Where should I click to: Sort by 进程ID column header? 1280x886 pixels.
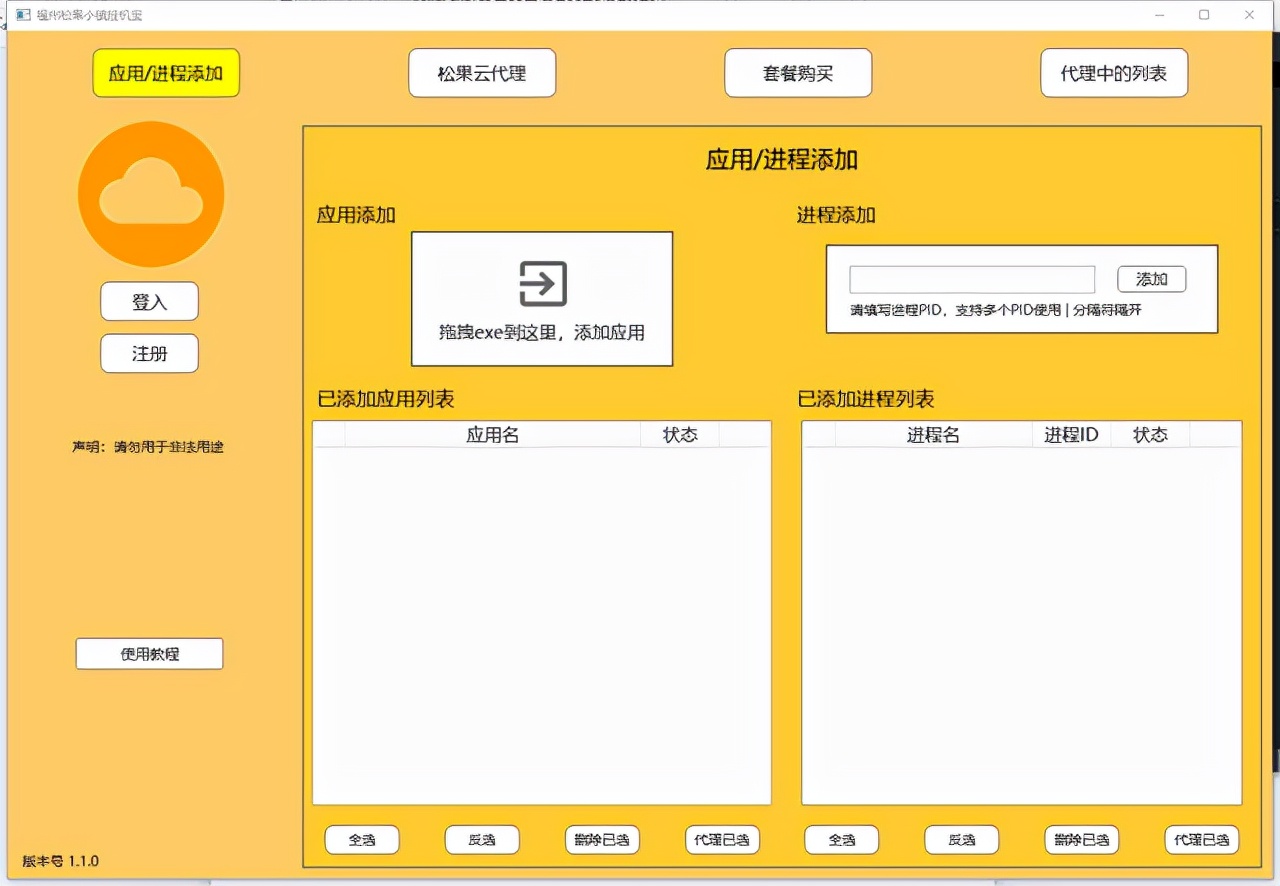(1071, 435)
